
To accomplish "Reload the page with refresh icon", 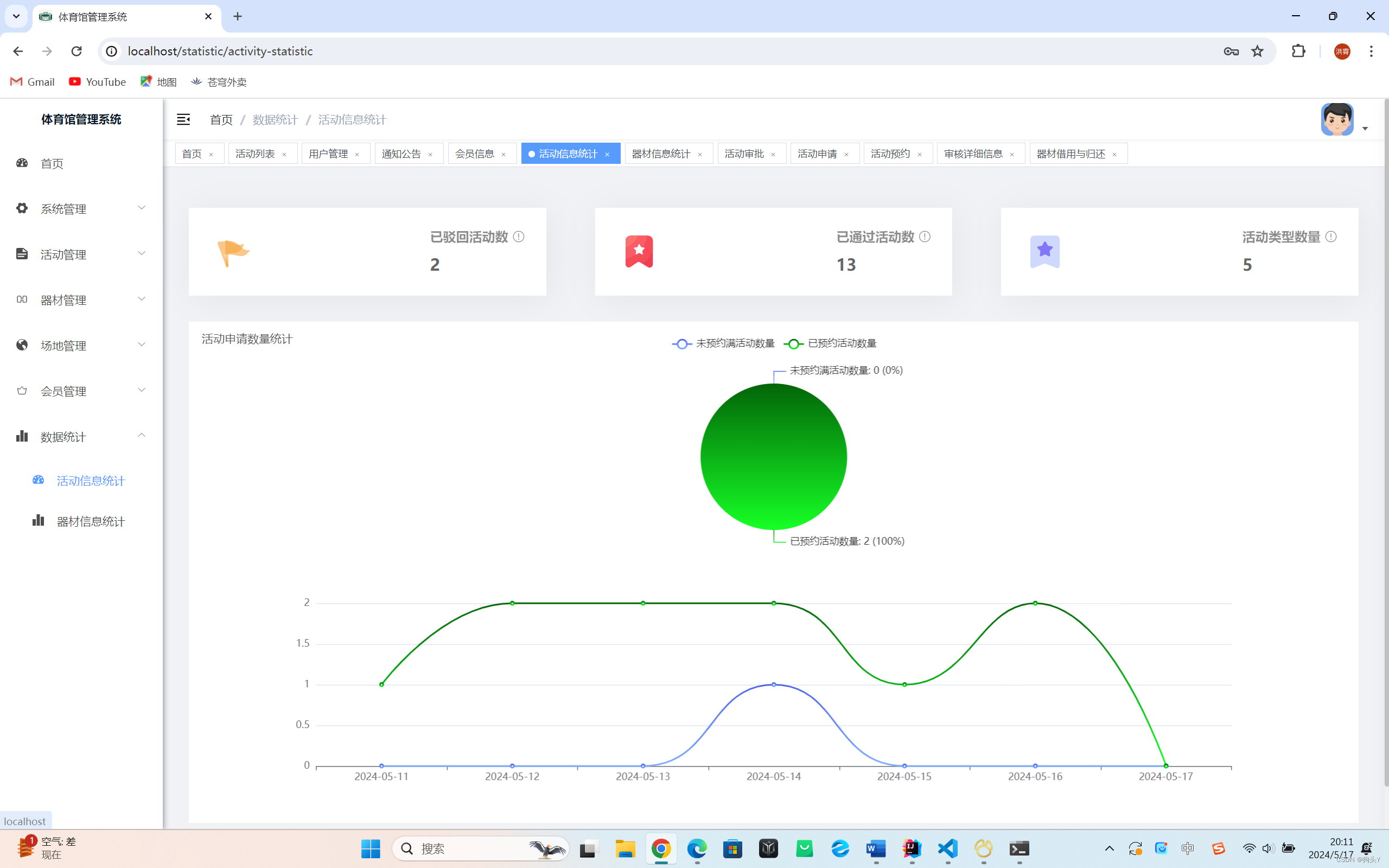I will [77, 51].
